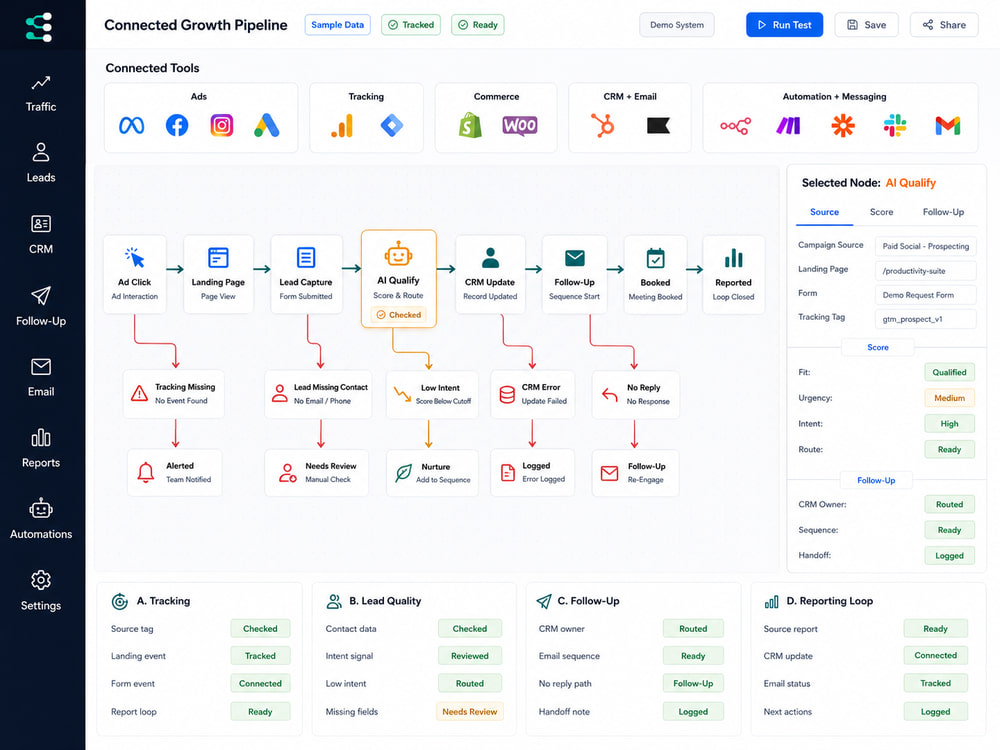This screenshot has width=1000, height=750.
Task: Click the Checked badge on AI Qualify
Action: (399, 315)
